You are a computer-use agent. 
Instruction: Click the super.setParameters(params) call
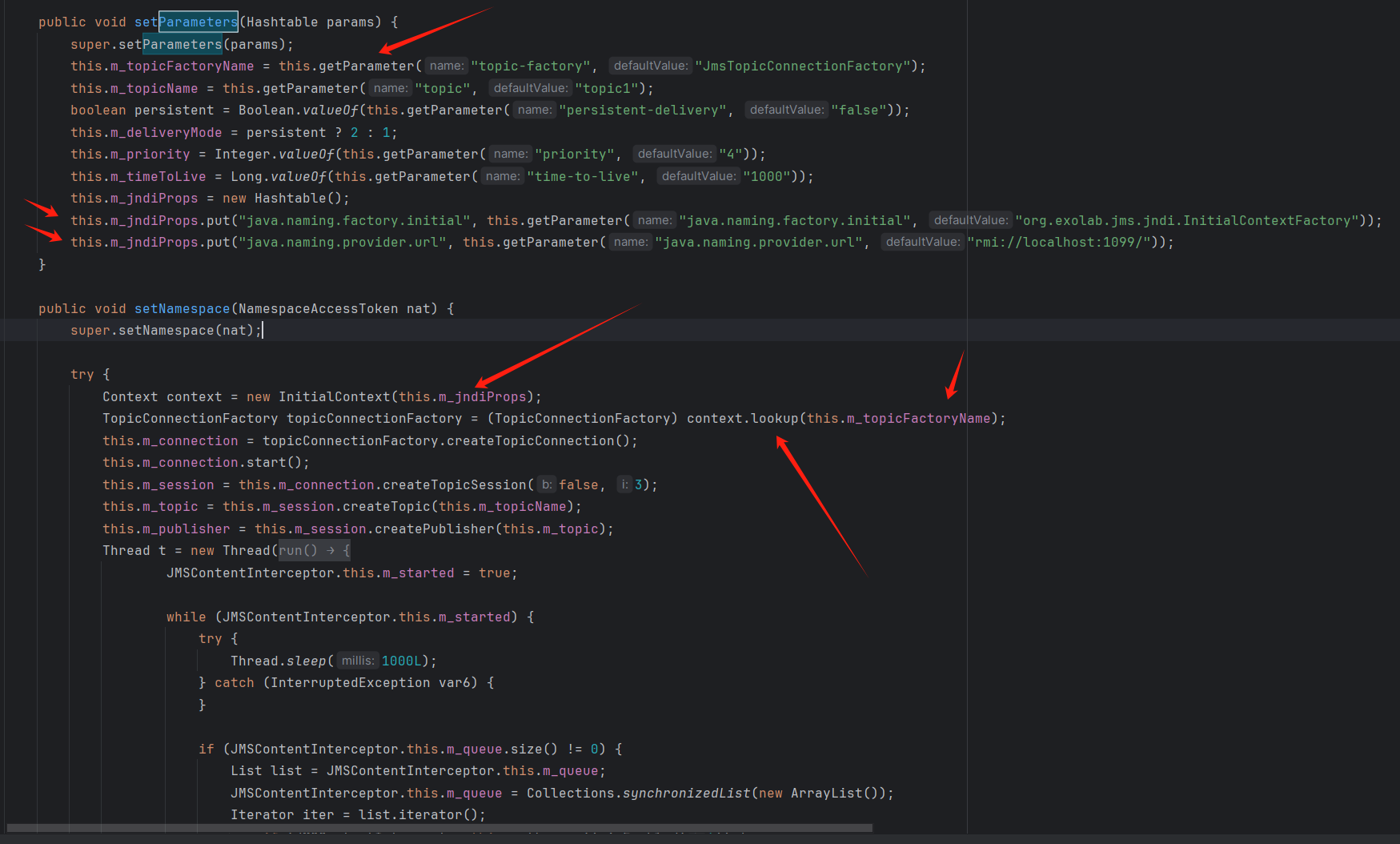tap(182, 44)
